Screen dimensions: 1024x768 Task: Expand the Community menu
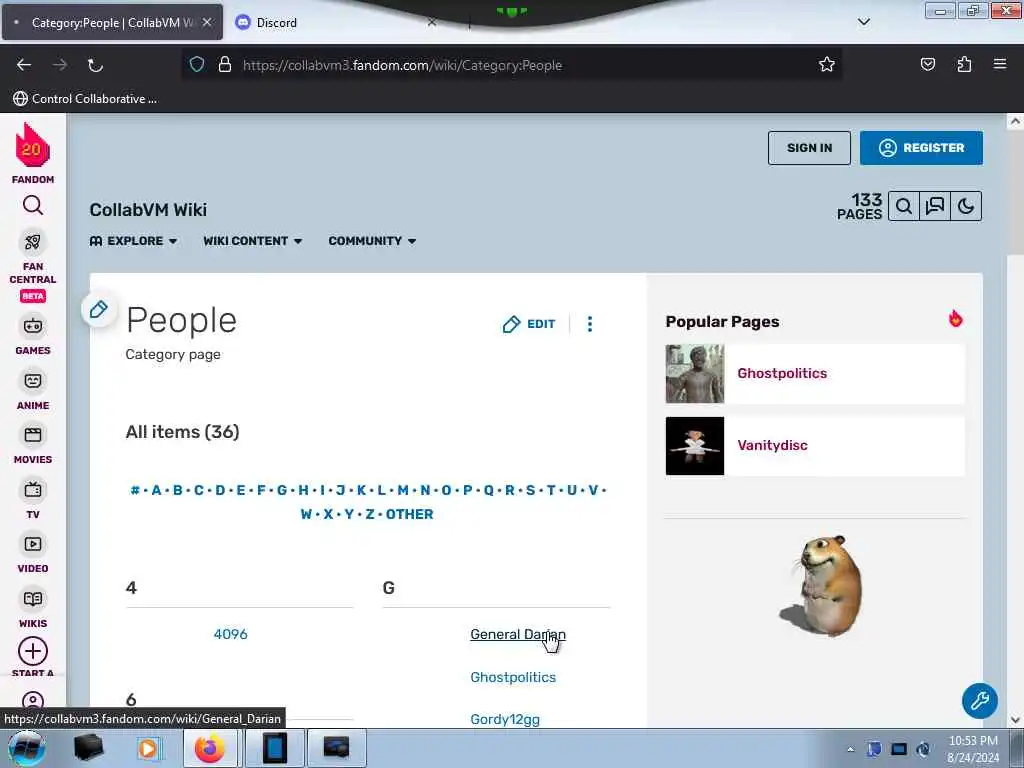tap(372, 241)
